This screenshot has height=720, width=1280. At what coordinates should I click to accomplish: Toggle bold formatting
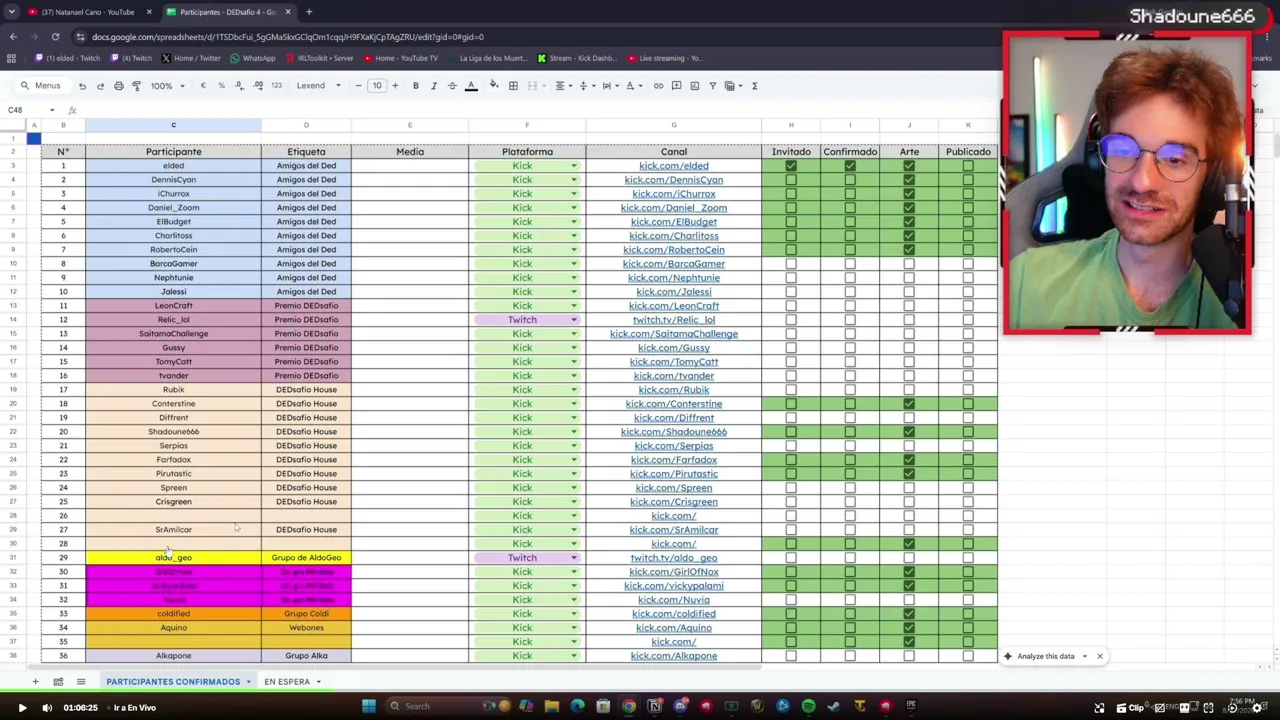tap(416, 86)
